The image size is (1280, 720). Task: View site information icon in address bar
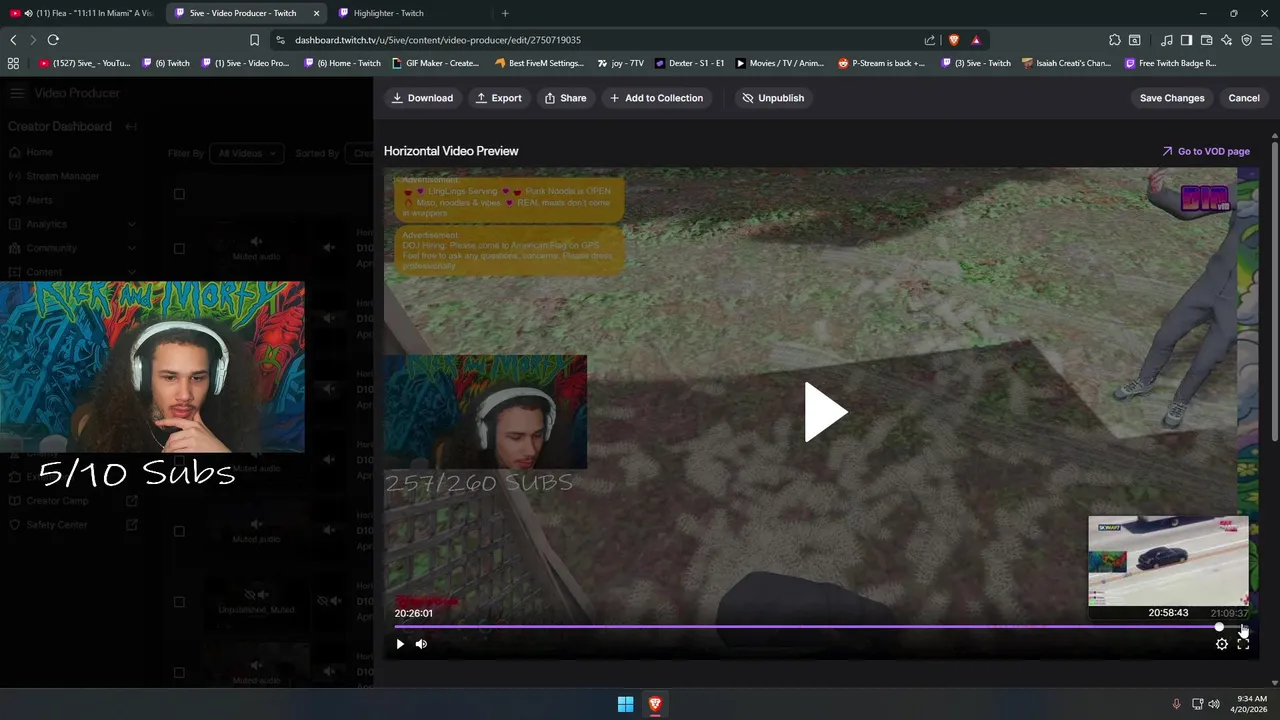tap(280, 40)
